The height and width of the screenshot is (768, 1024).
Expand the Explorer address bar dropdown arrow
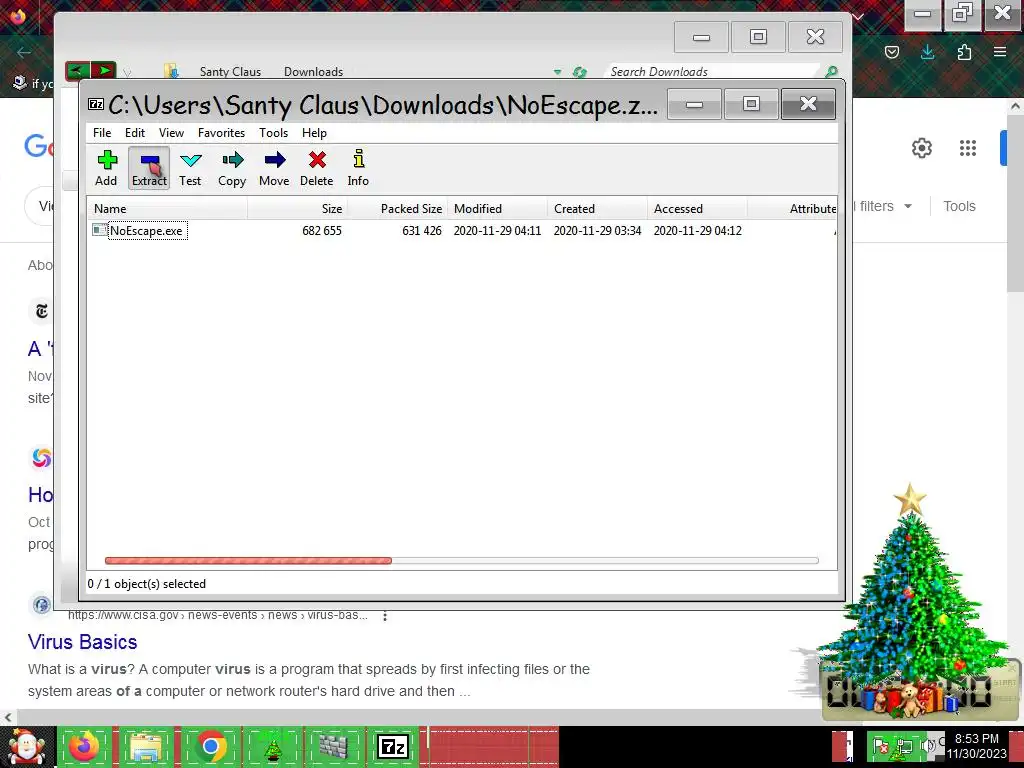click(558, 72)
